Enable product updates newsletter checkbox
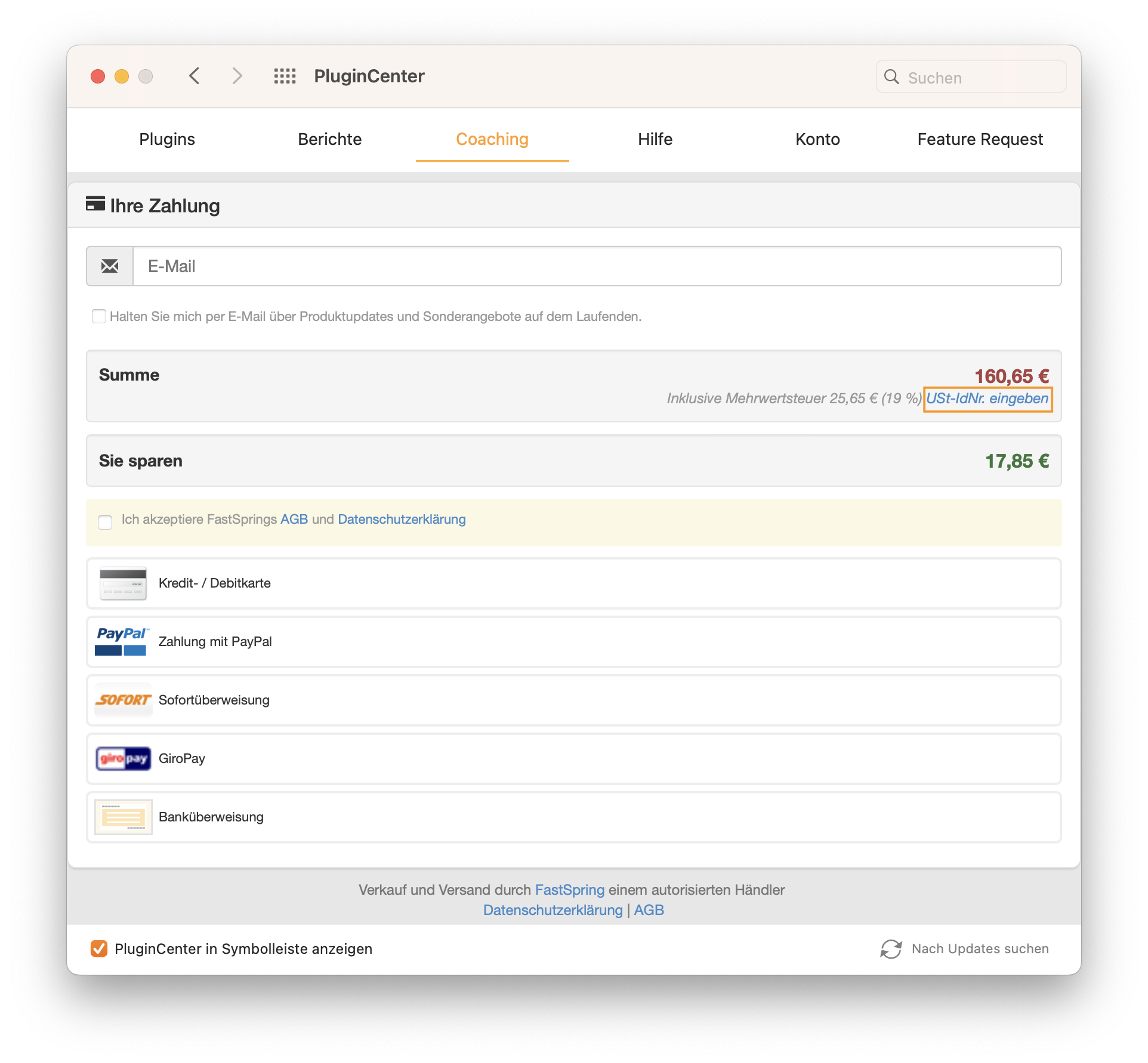Image resolution: width=1148 pixels, height=1063 pixels. [99, 316]
